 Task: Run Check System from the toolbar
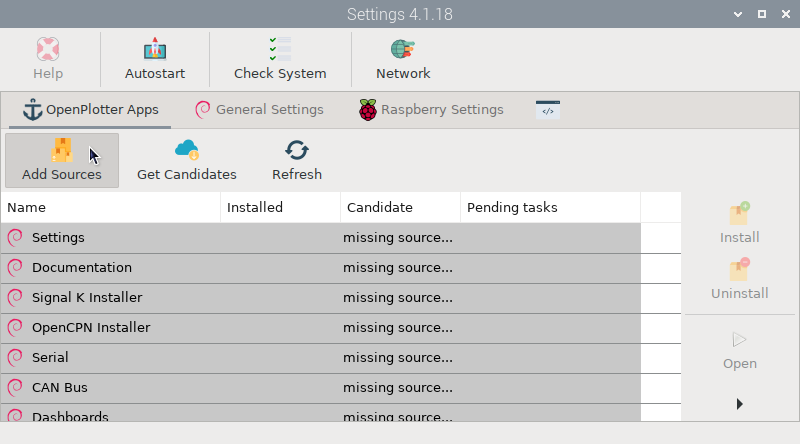(x=280, y=50)
